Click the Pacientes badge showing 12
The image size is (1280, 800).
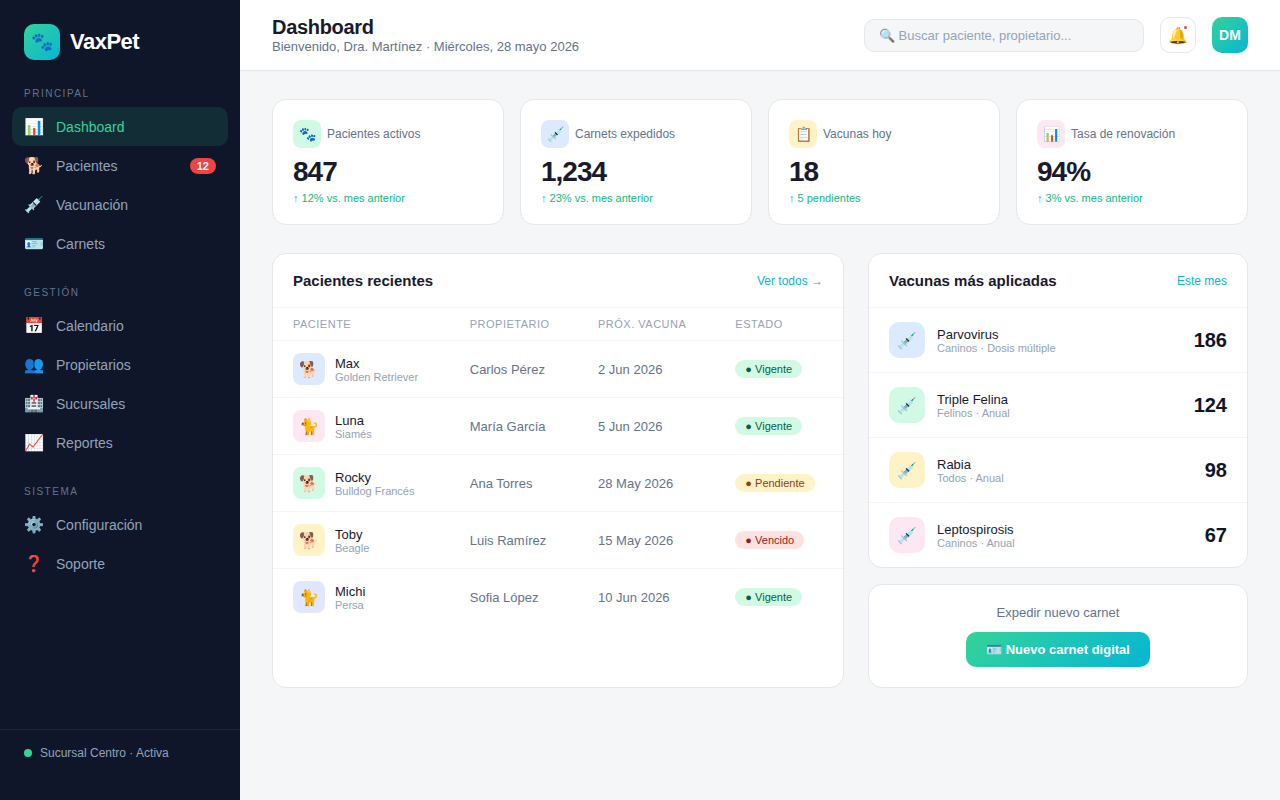click(x=203, y=166)
